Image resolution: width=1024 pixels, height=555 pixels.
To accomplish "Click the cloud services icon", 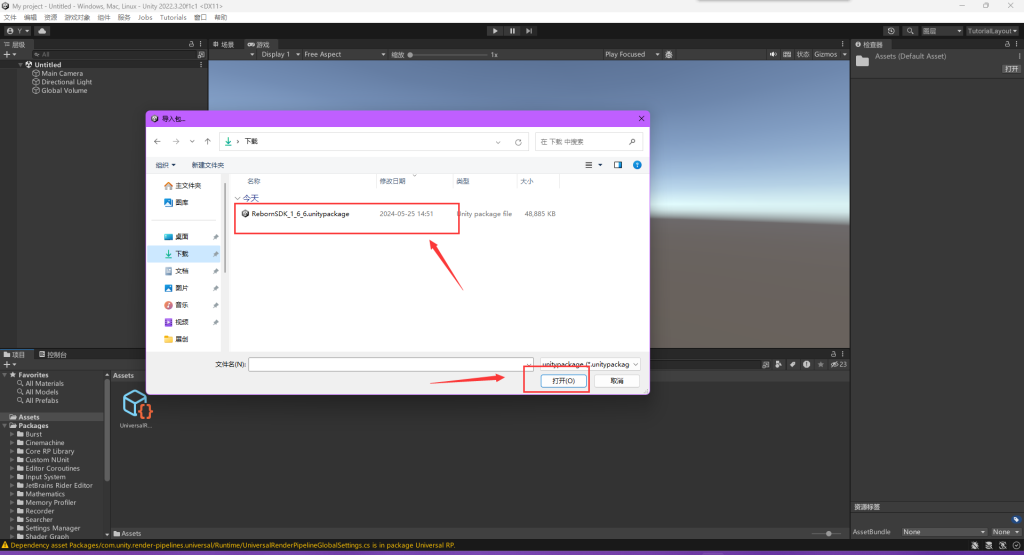I will click(x=43, y=31).
